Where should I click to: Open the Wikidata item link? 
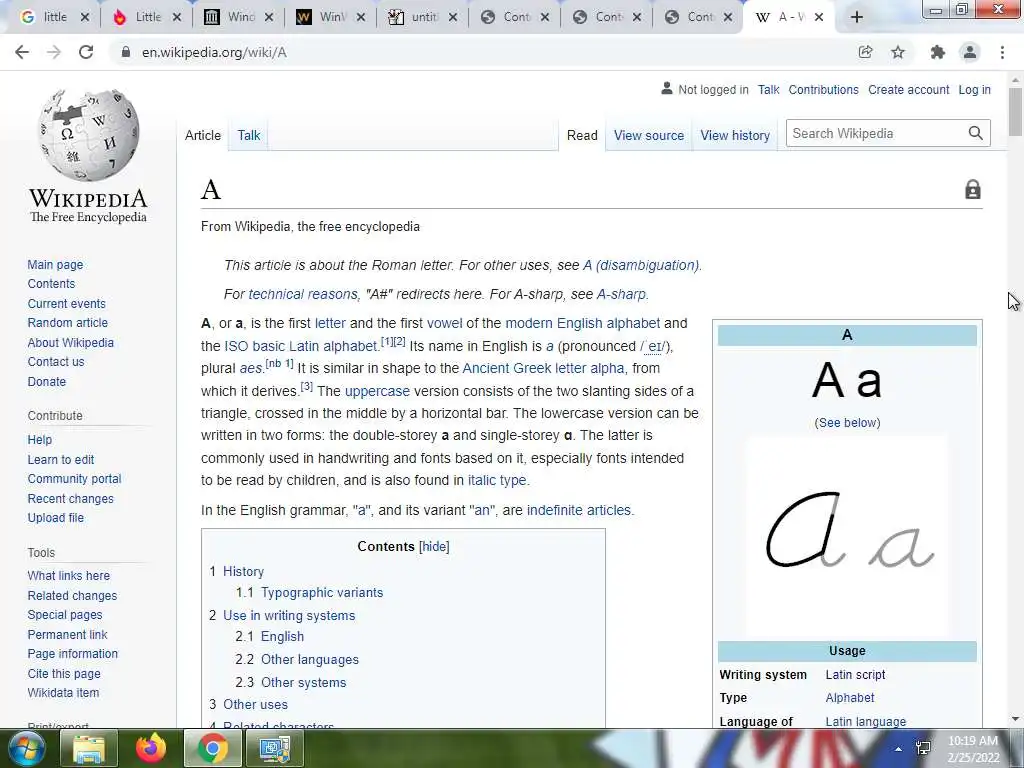pyautogui.click(x=63, y=692)
